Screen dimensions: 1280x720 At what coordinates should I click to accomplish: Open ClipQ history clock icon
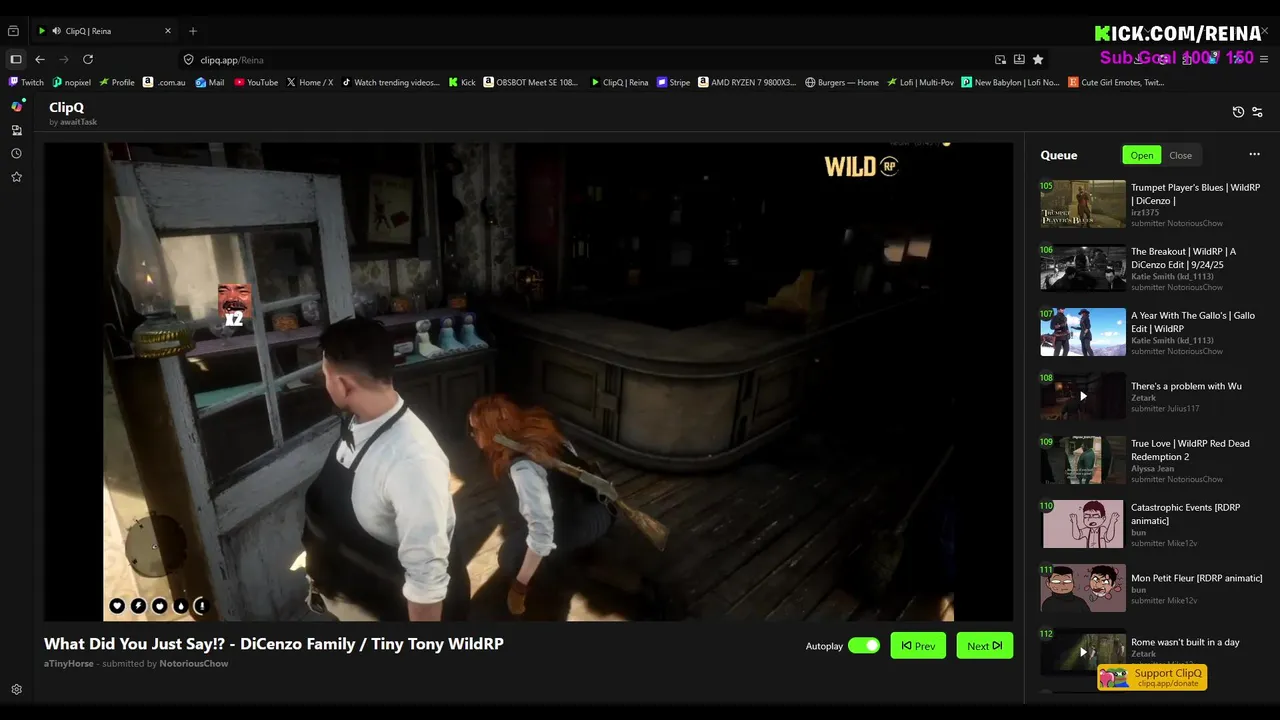(x=1238, y=112)
